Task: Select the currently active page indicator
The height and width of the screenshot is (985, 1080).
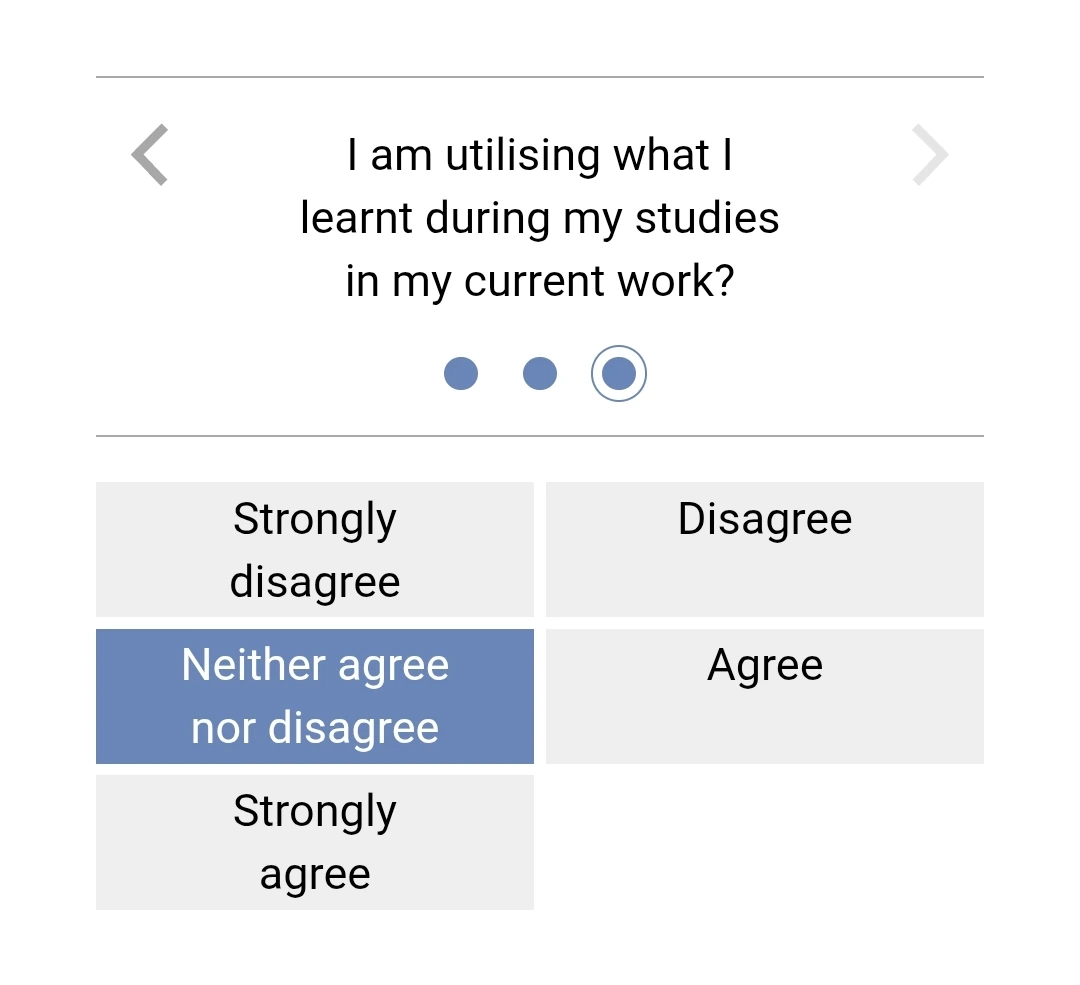Action: point(619,374)
